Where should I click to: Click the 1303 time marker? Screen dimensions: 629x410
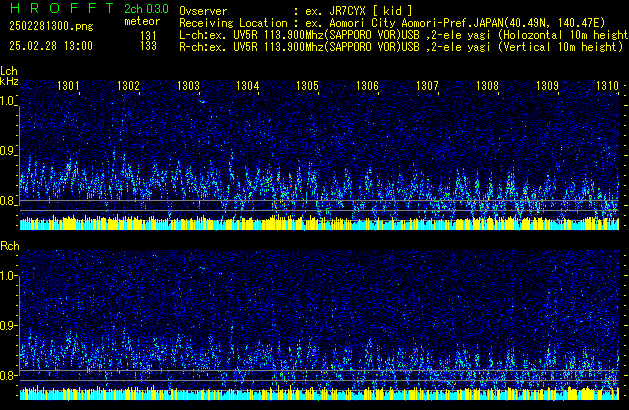coord(188,86)
